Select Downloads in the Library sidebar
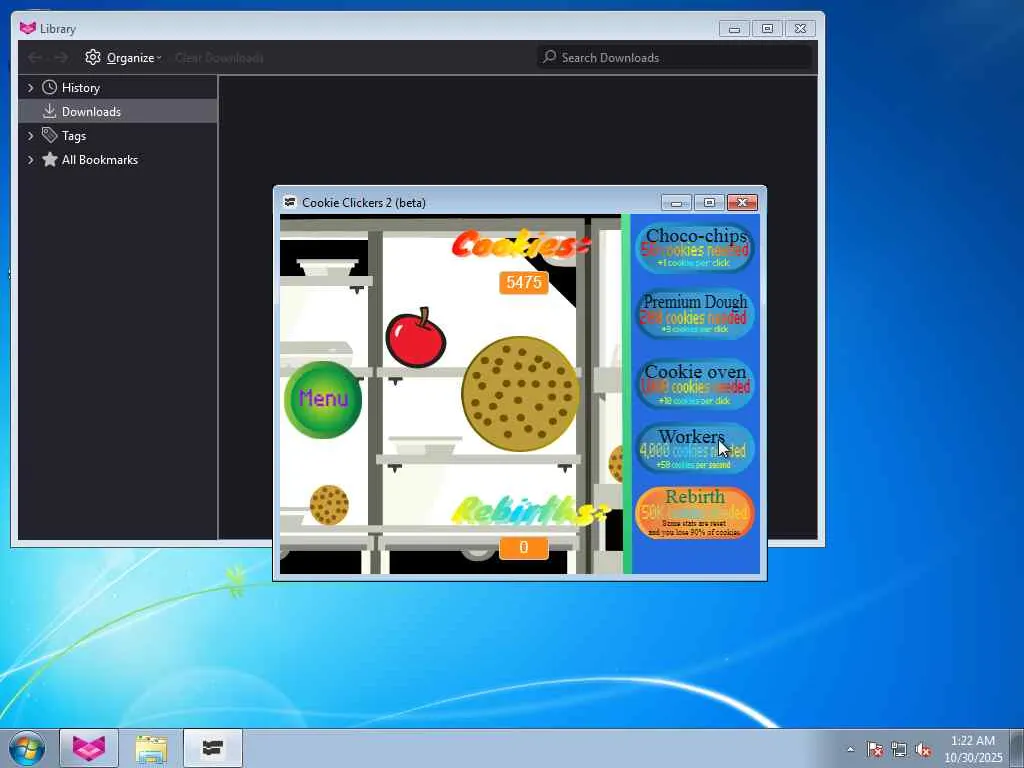Viewport: 1024px width, 768px height. (118, 112)
